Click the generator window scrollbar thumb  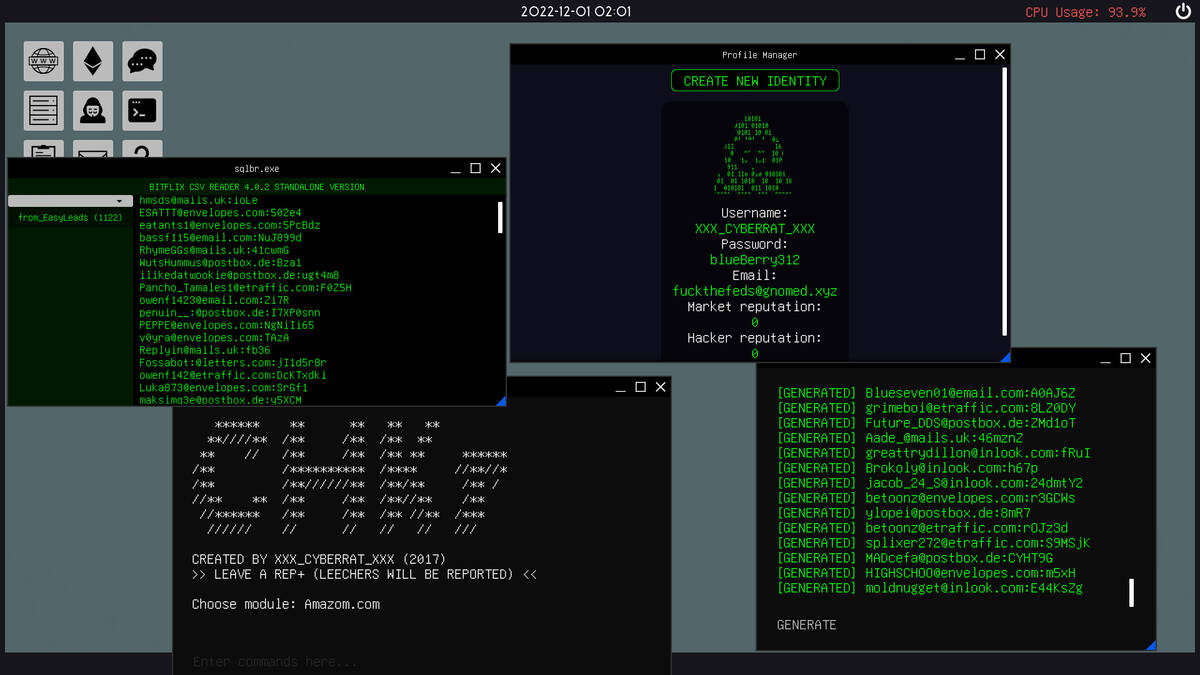coord(1131,592)
